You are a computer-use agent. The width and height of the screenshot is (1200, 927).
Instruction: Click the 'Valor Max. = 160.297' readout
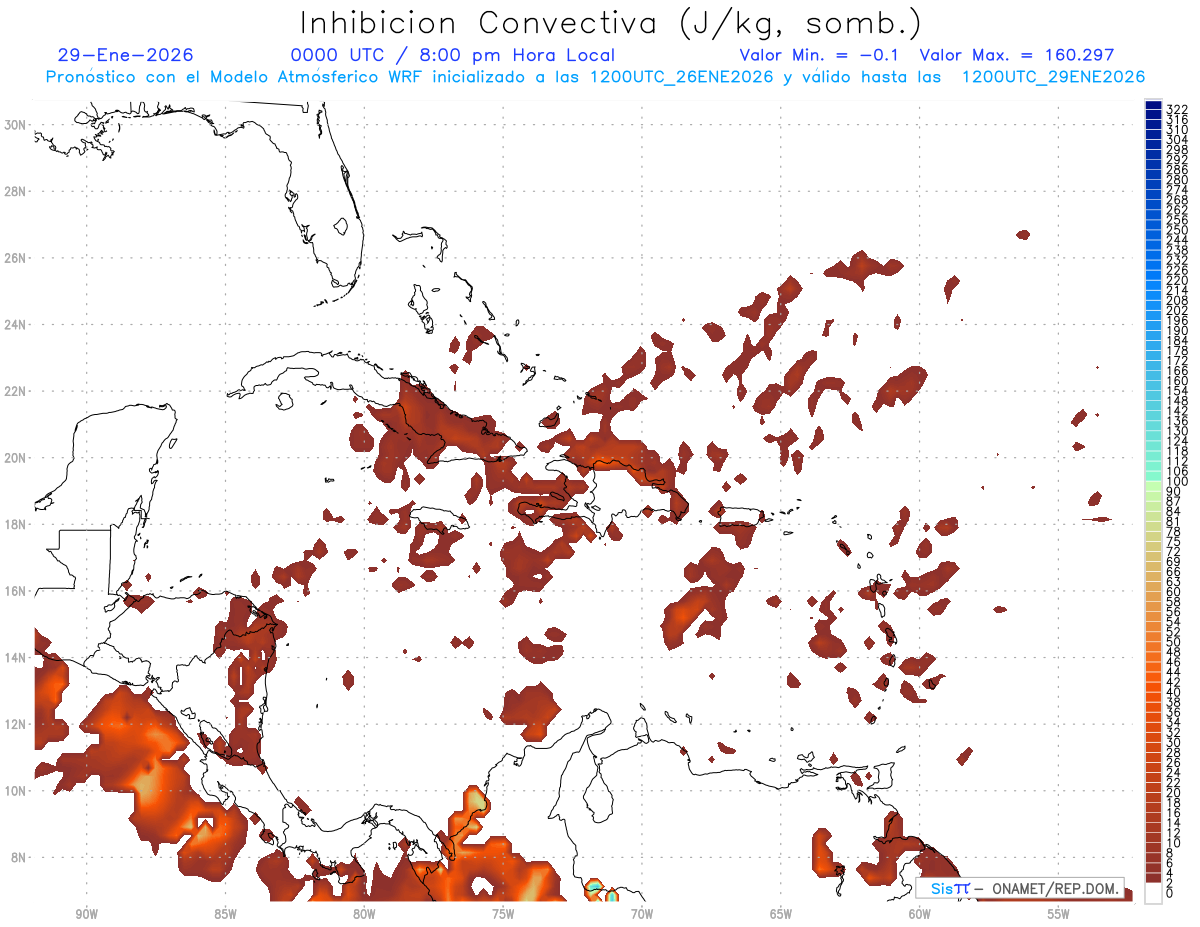(x=1017, y=55)
